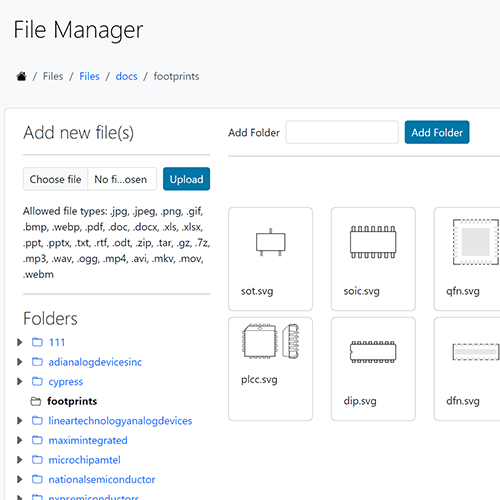This screenshot has width=500, height=500.
Task: Click the cypress folder icon
Action: pyautogui.click(x=37, y=381)
